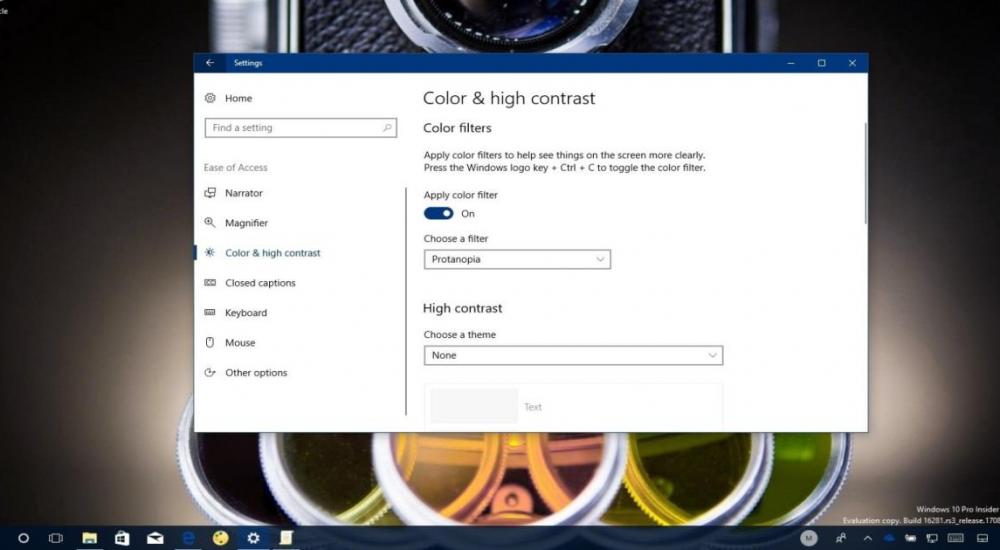Click the high contrast Text preview swatch
This screenshot has width=1000, height=550.
tap(474, 406)
